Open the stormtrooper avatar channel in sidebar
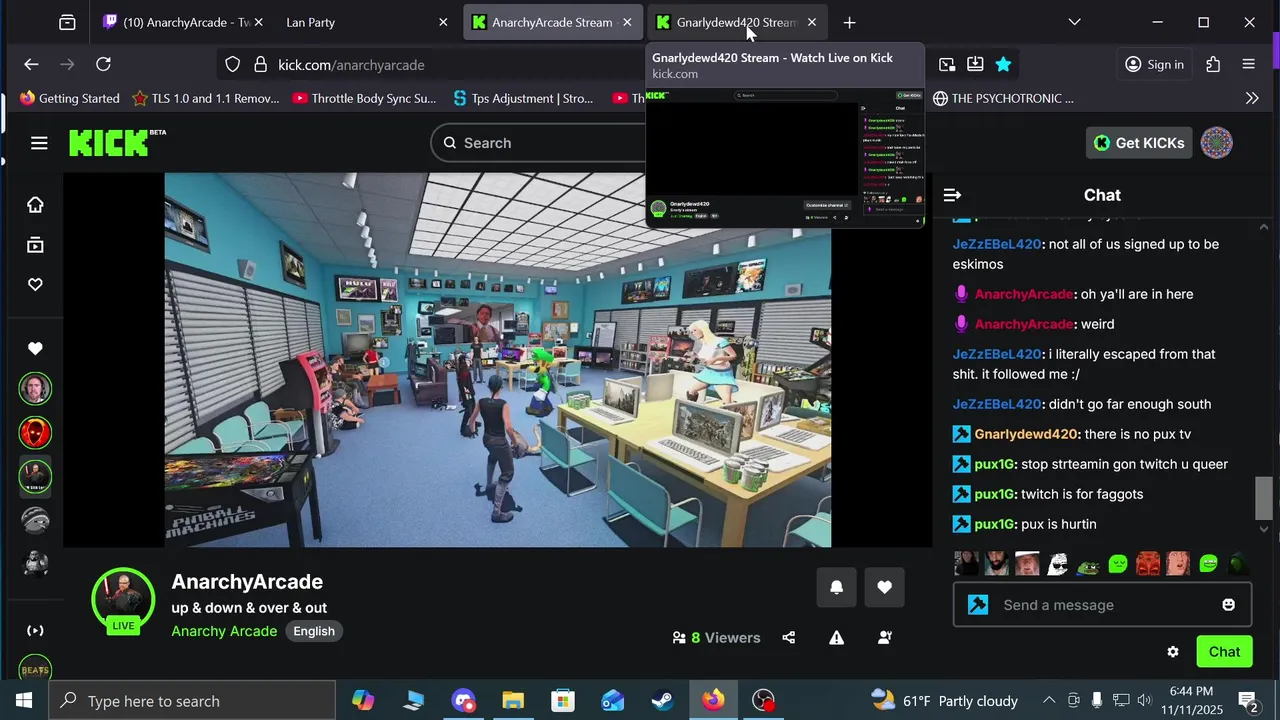Viewport: 1280px width, 720px height. click(x=35, y=564)
